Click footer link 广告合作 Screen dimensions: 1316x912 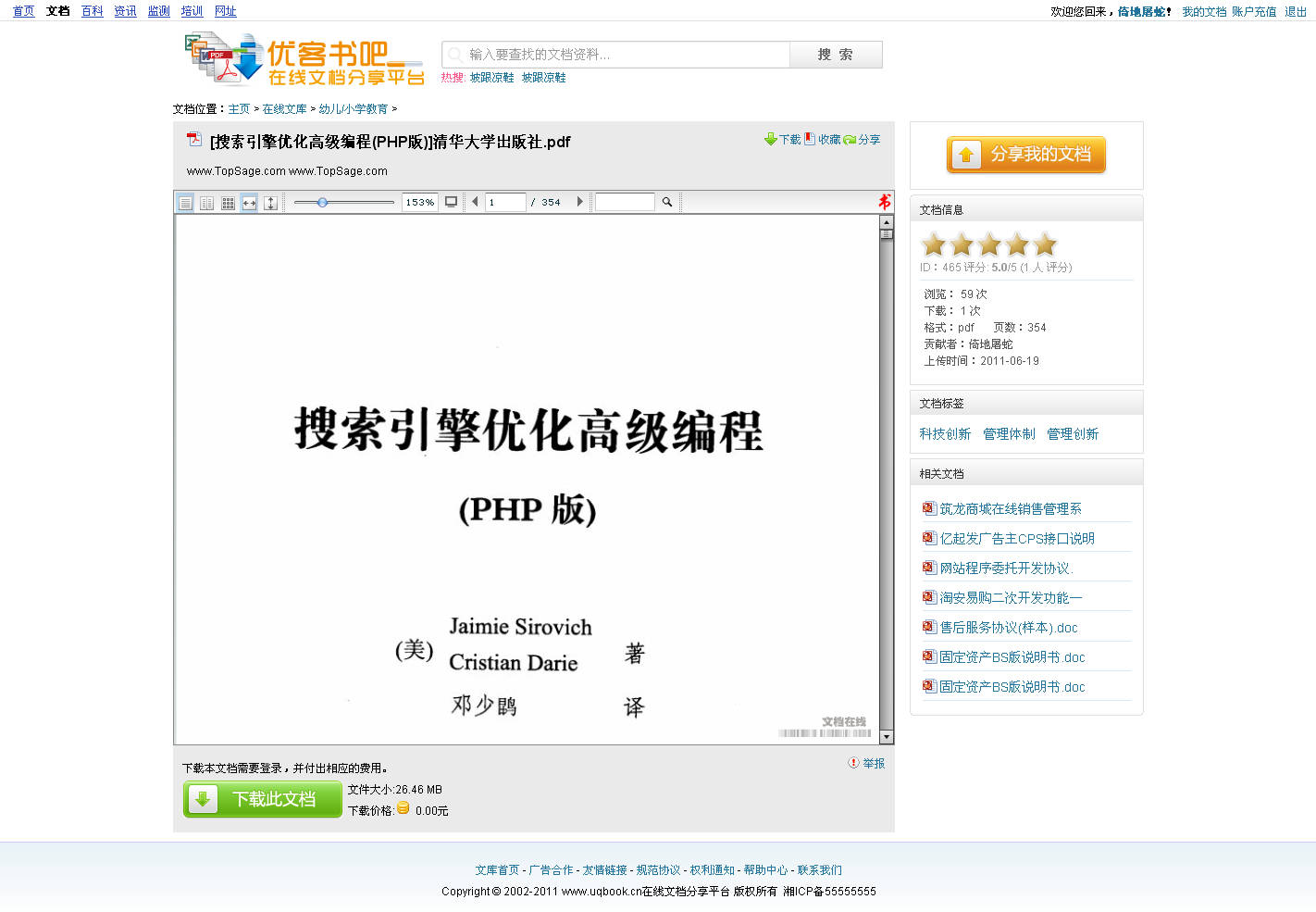552,870
